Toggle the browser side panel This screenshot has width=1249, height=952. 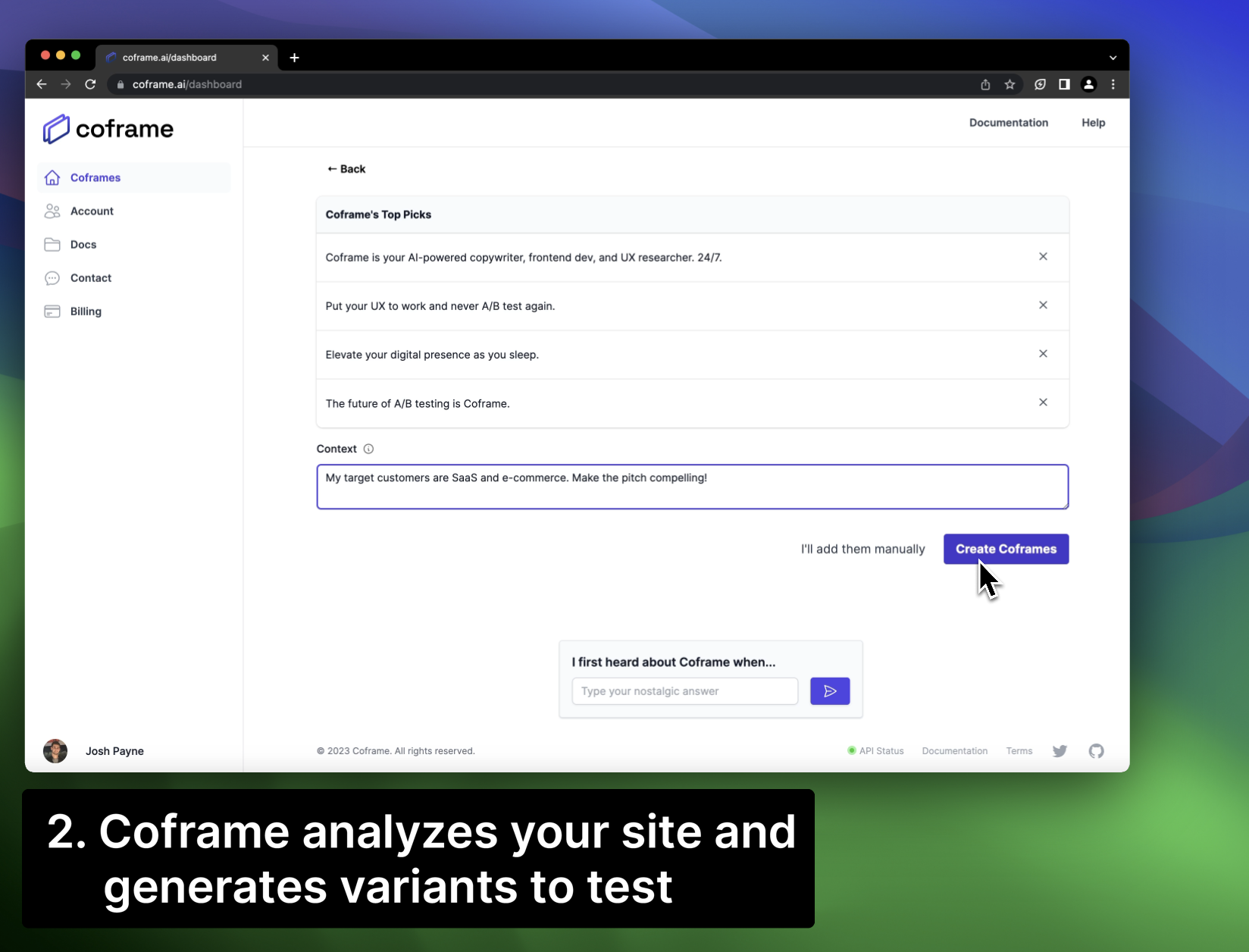point(1064,84)
